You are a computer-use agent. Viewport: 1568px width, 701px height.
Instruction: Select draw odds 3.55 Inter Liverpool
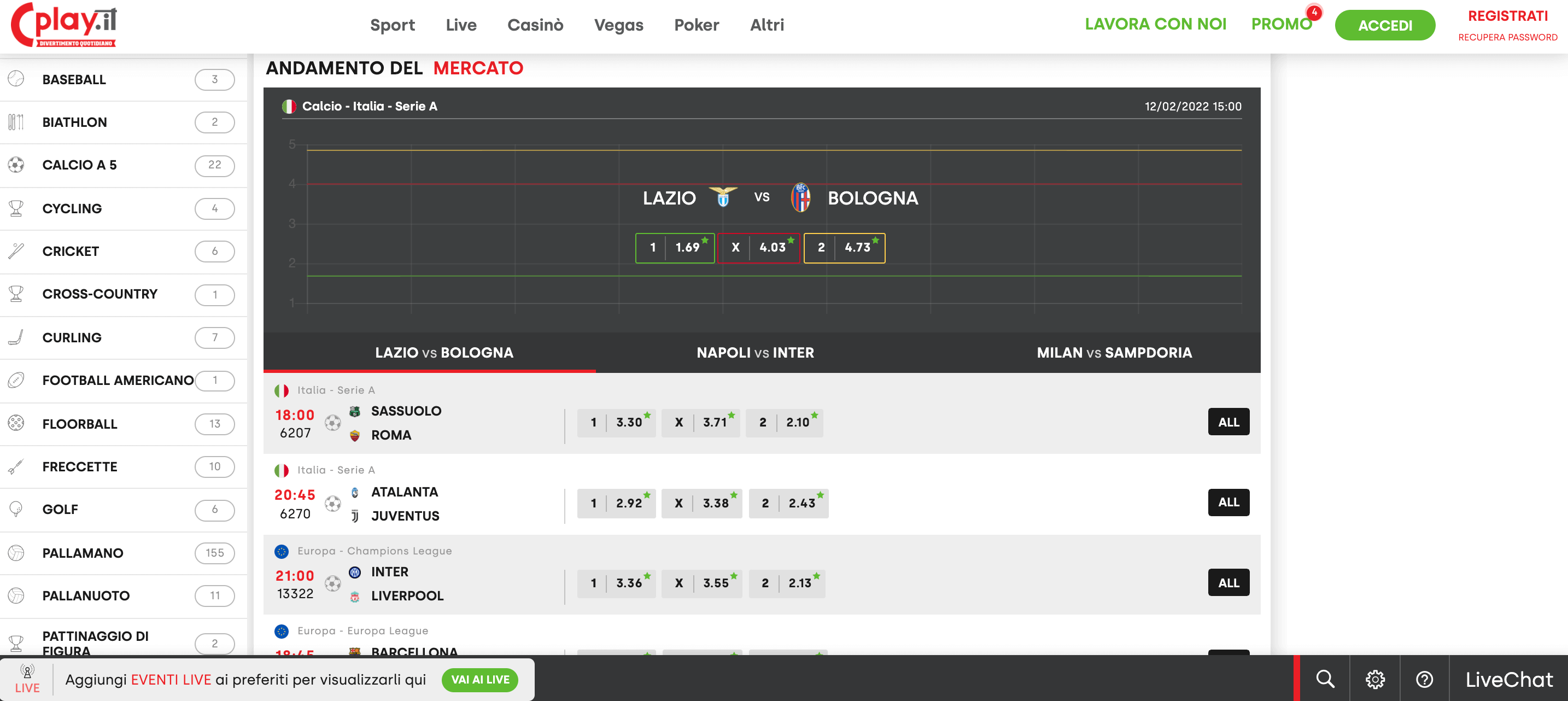[702, 583]
